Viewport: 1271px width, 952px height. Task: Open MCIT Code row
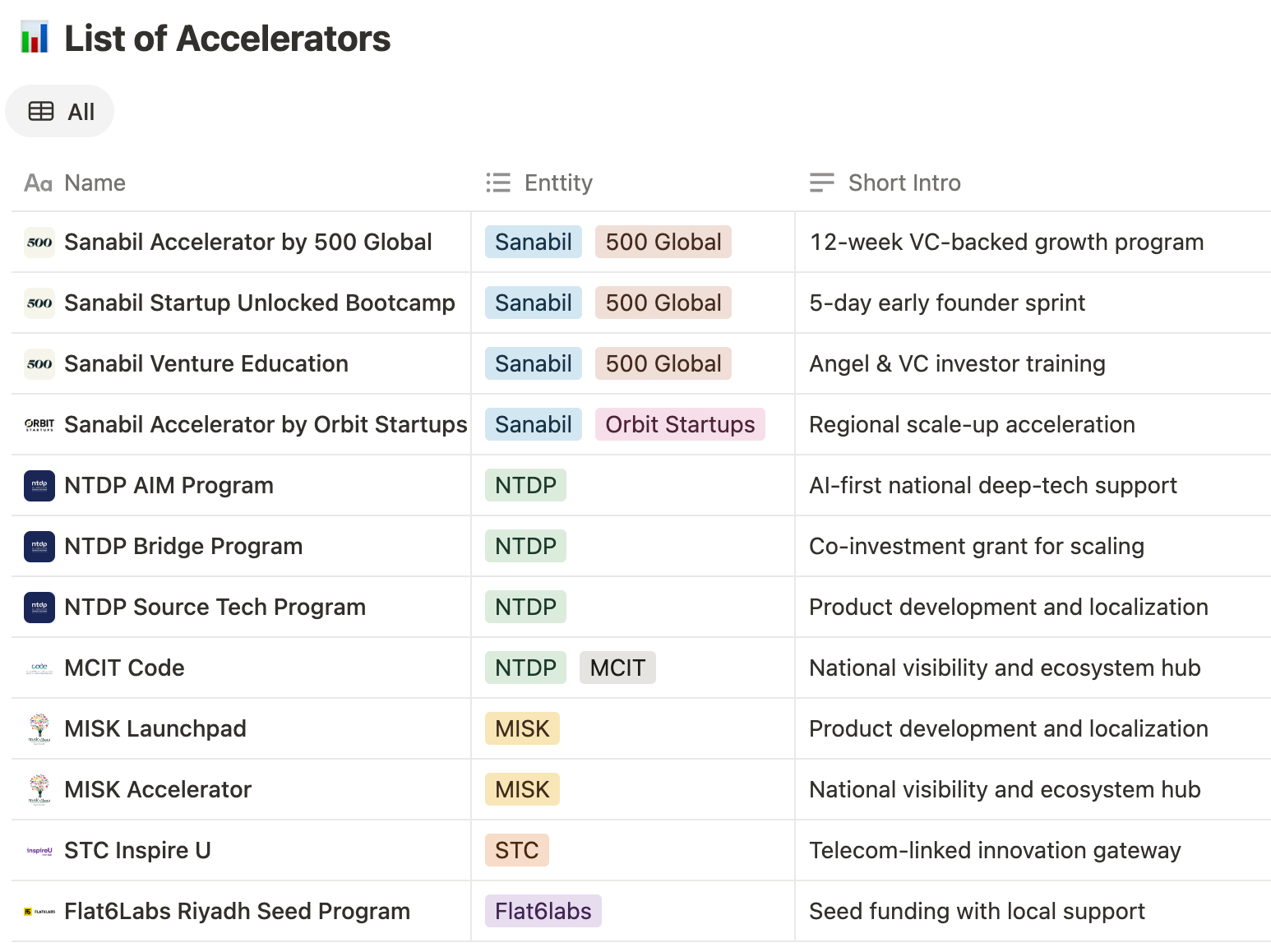125,668
